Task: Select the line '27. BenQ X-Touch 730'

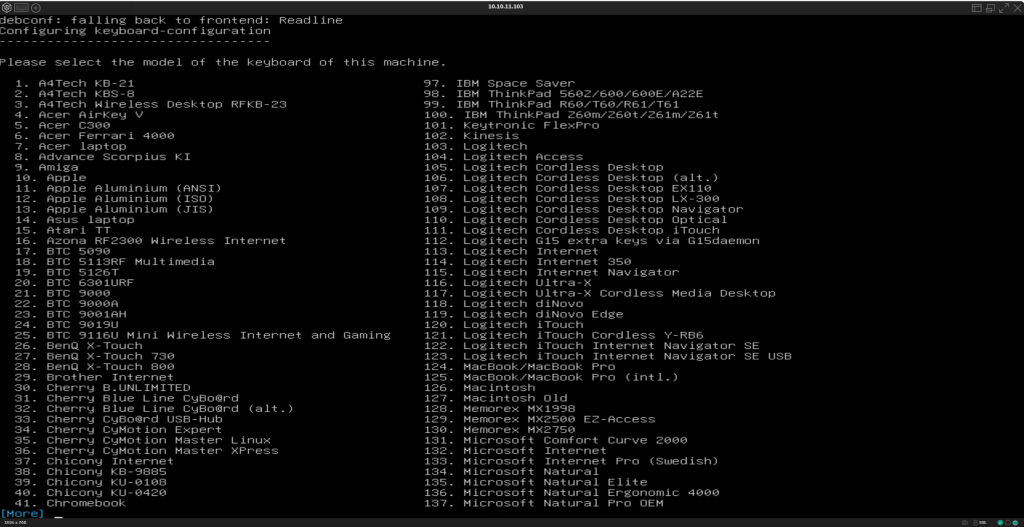Action: (x=94, y=356)
